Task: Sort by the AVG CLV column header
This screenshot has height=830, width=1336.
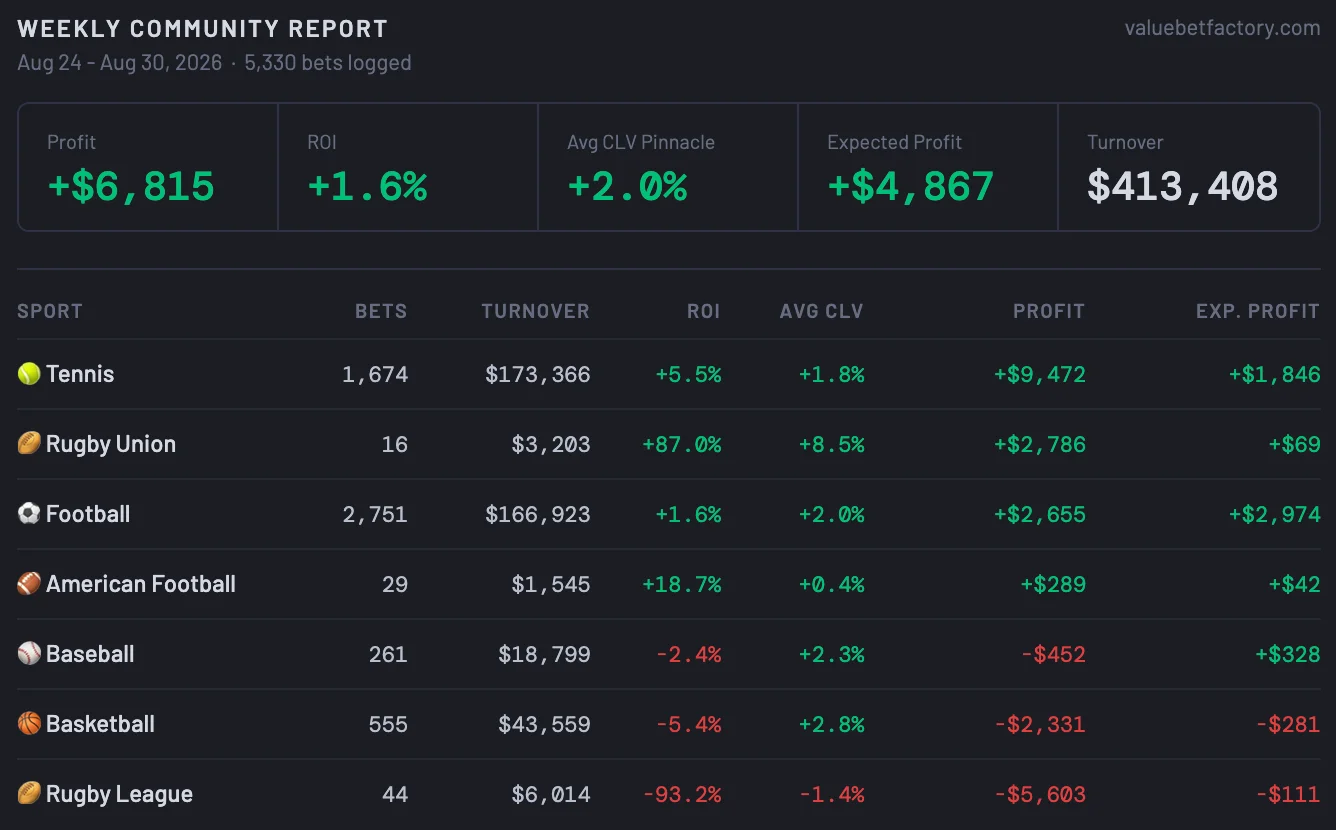Action: pos(821,311)
